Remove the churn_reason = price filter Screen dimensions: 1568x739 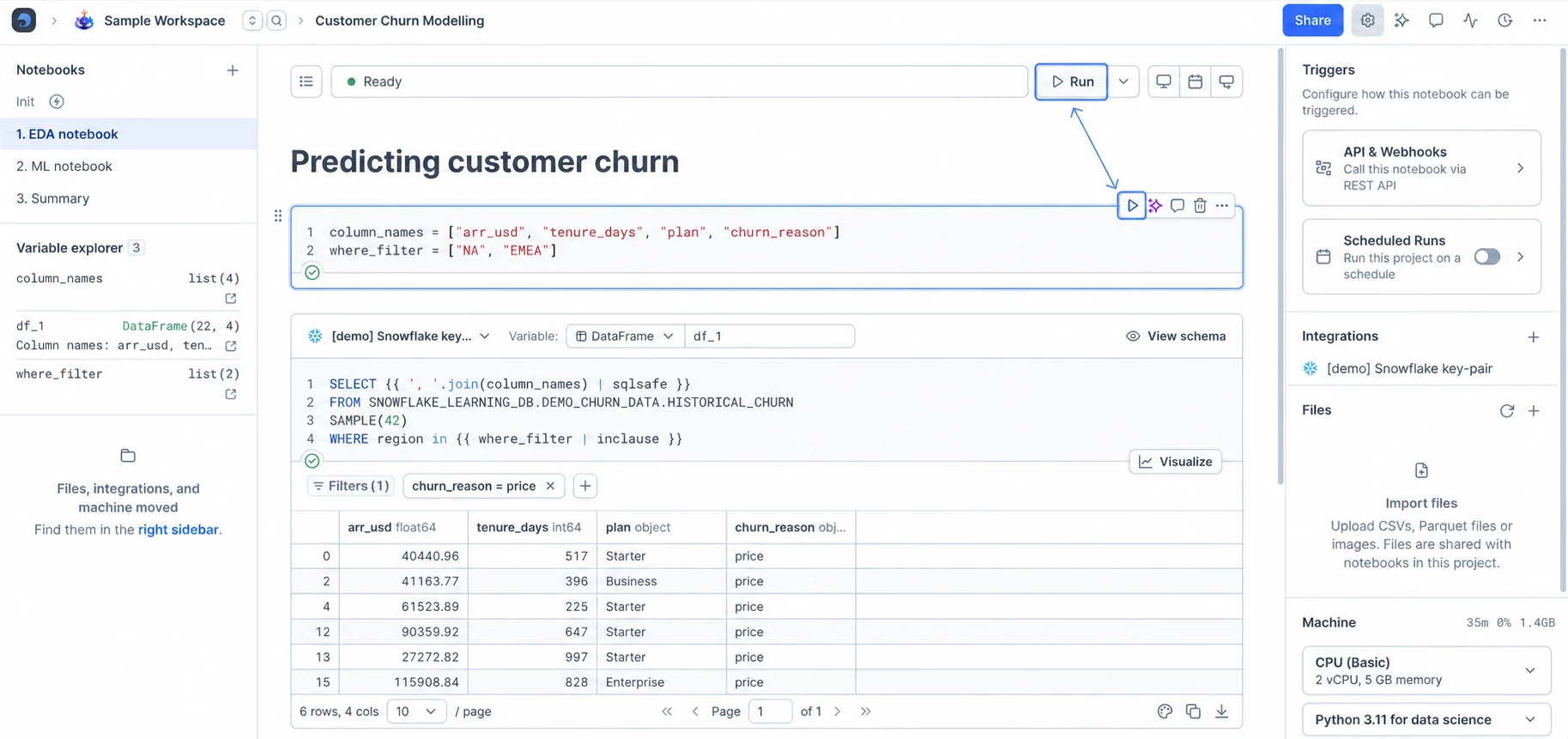coord(550,486)
